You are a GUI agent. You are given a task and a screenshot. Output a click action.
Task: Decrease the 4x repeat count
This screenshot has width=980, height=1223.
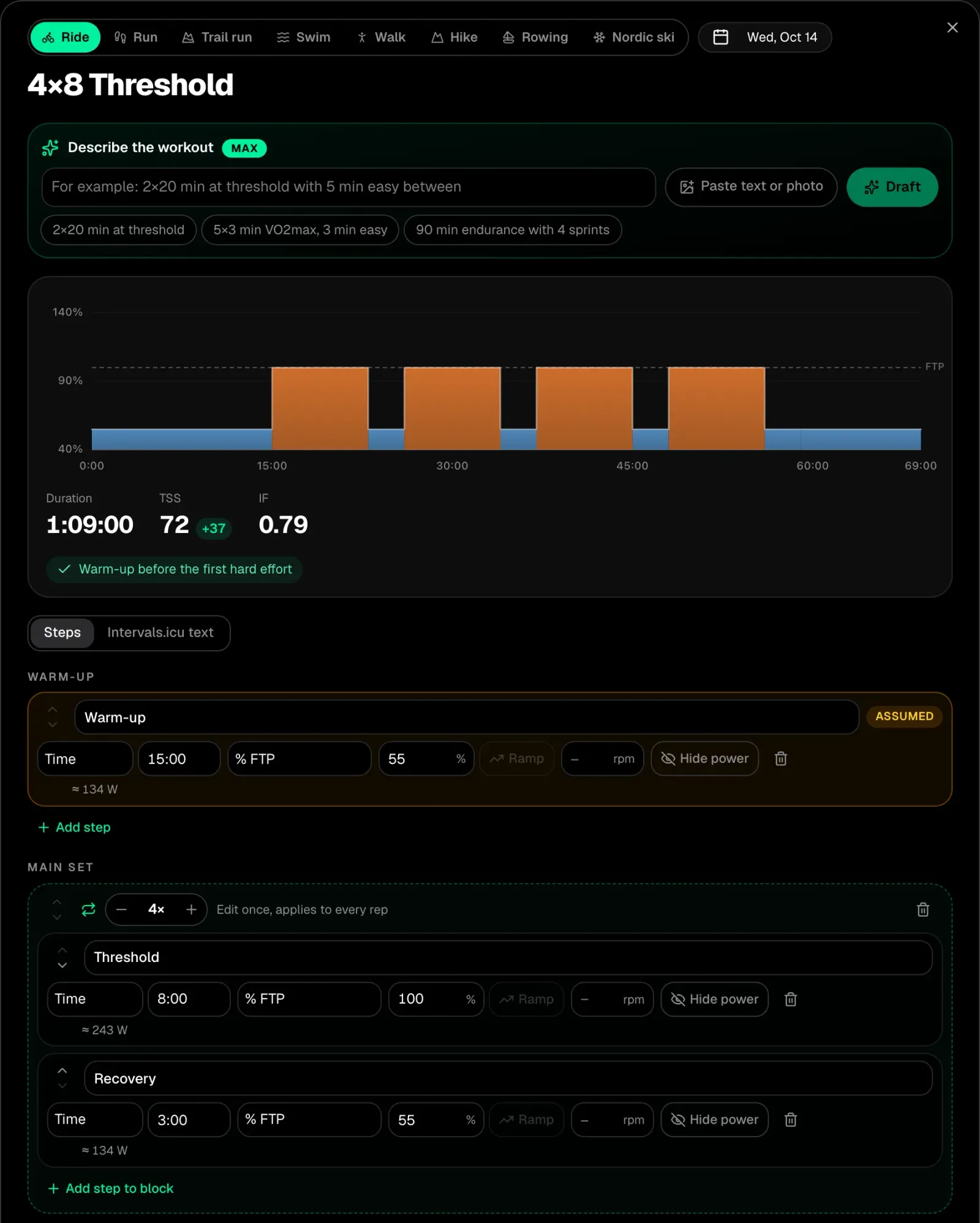121,909
